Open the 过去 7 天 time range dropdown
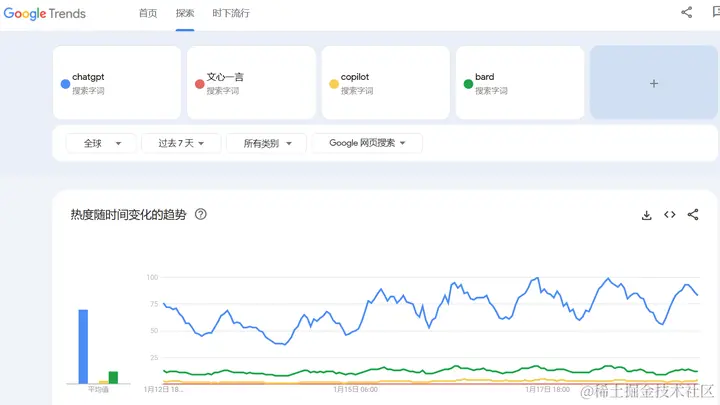720x405 pixels. [181, 143]
